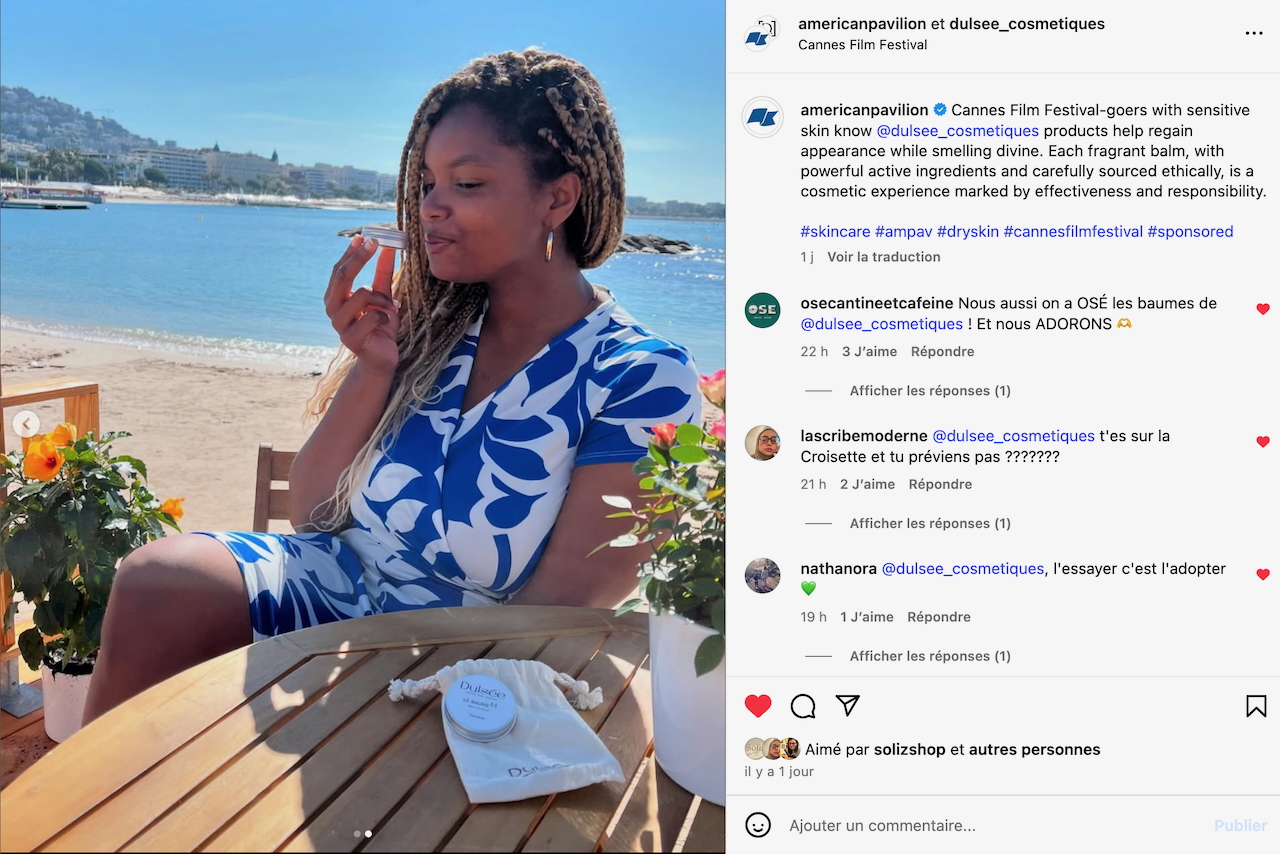The height and width of the screenshot is (854, 1280).
Task: Unlike osecantineetcafeine's comment heart
Action: click(1263, 309)
